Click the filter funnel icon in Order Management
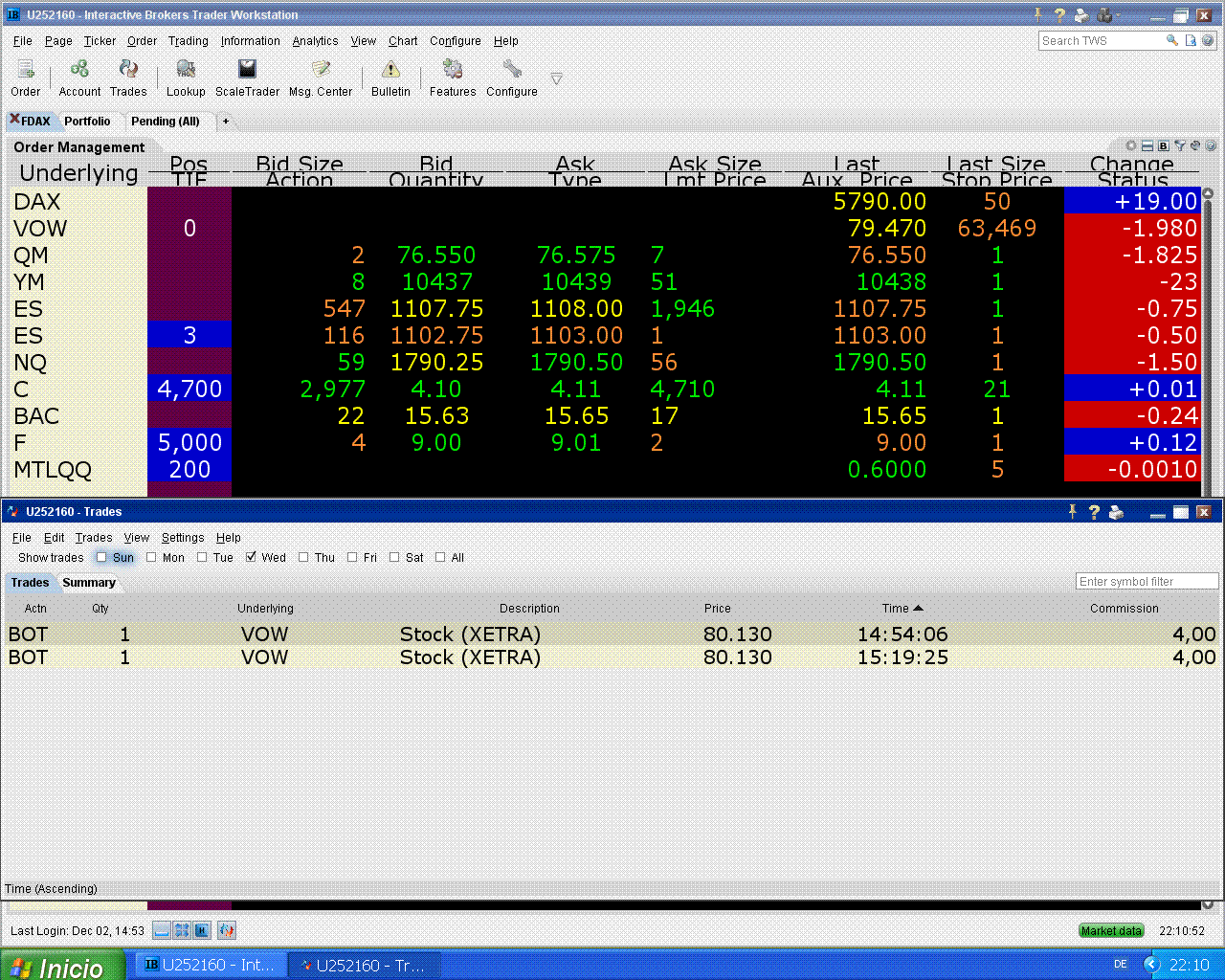This screenshot has height=980, width=1225. (1180, 146)
